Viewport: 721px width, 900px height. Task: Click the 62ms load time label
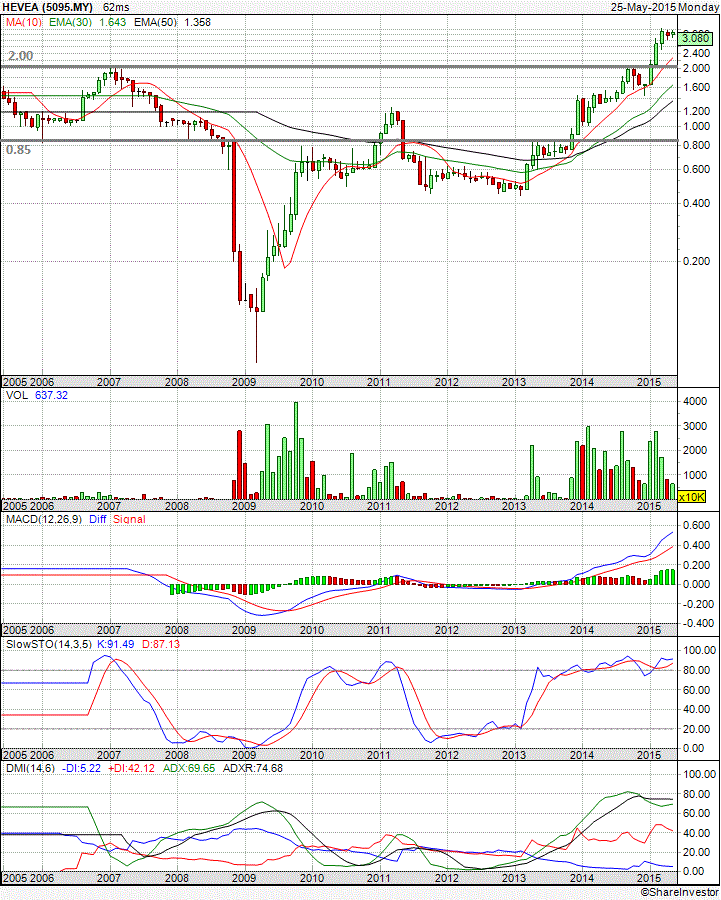coord(116,7)
